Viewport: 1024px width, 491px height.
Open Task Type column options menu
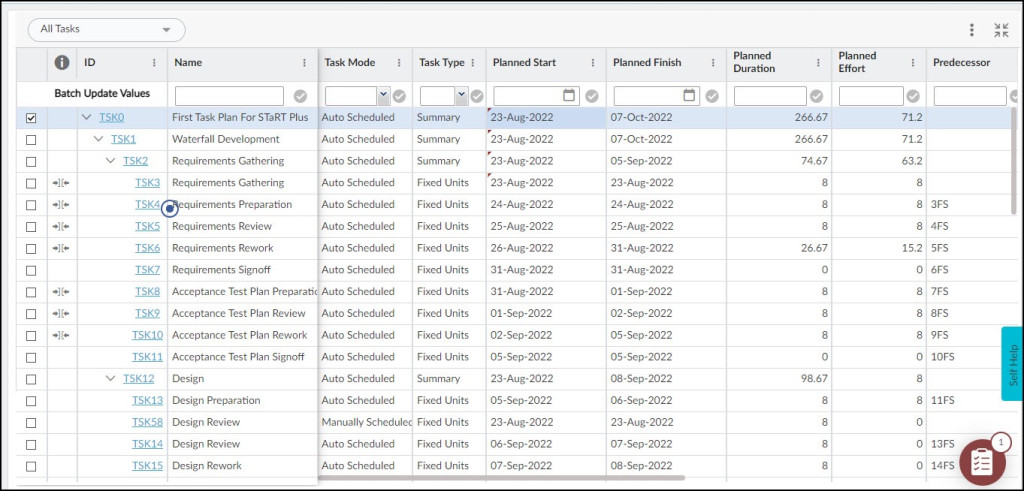point(473,63)
